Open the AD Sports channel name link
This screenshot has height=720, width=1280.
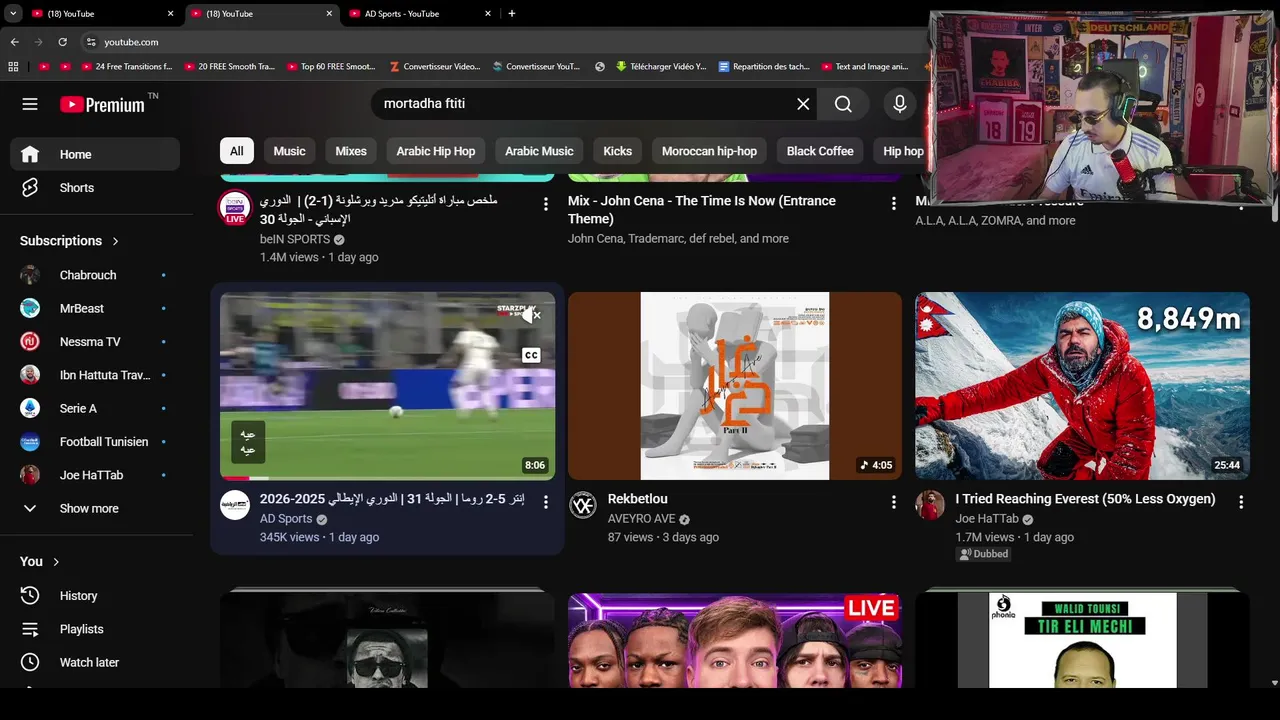(x=286, y=519)
